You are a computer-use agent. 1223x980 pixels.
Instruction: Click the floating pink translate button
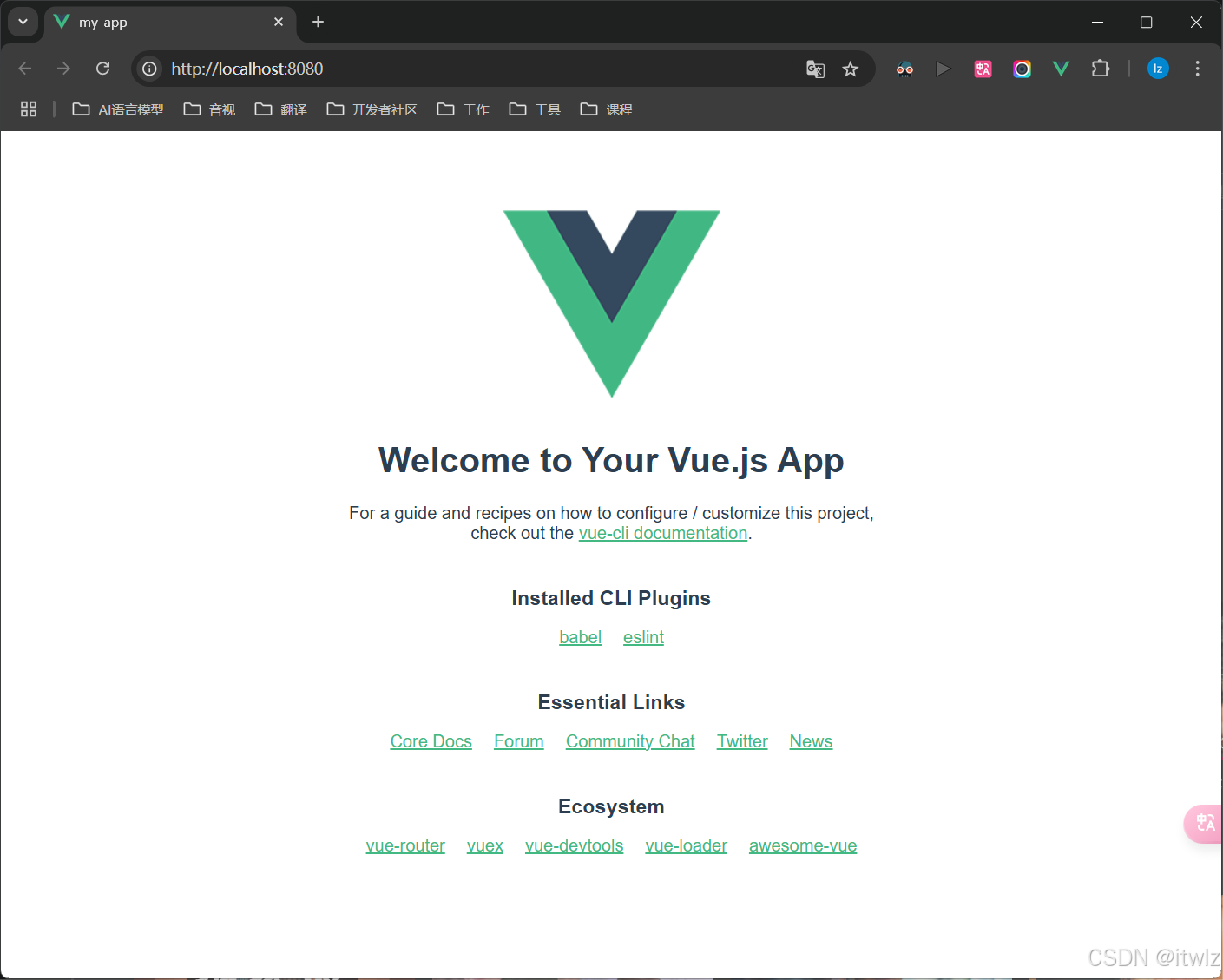(x=1204, y=823)
